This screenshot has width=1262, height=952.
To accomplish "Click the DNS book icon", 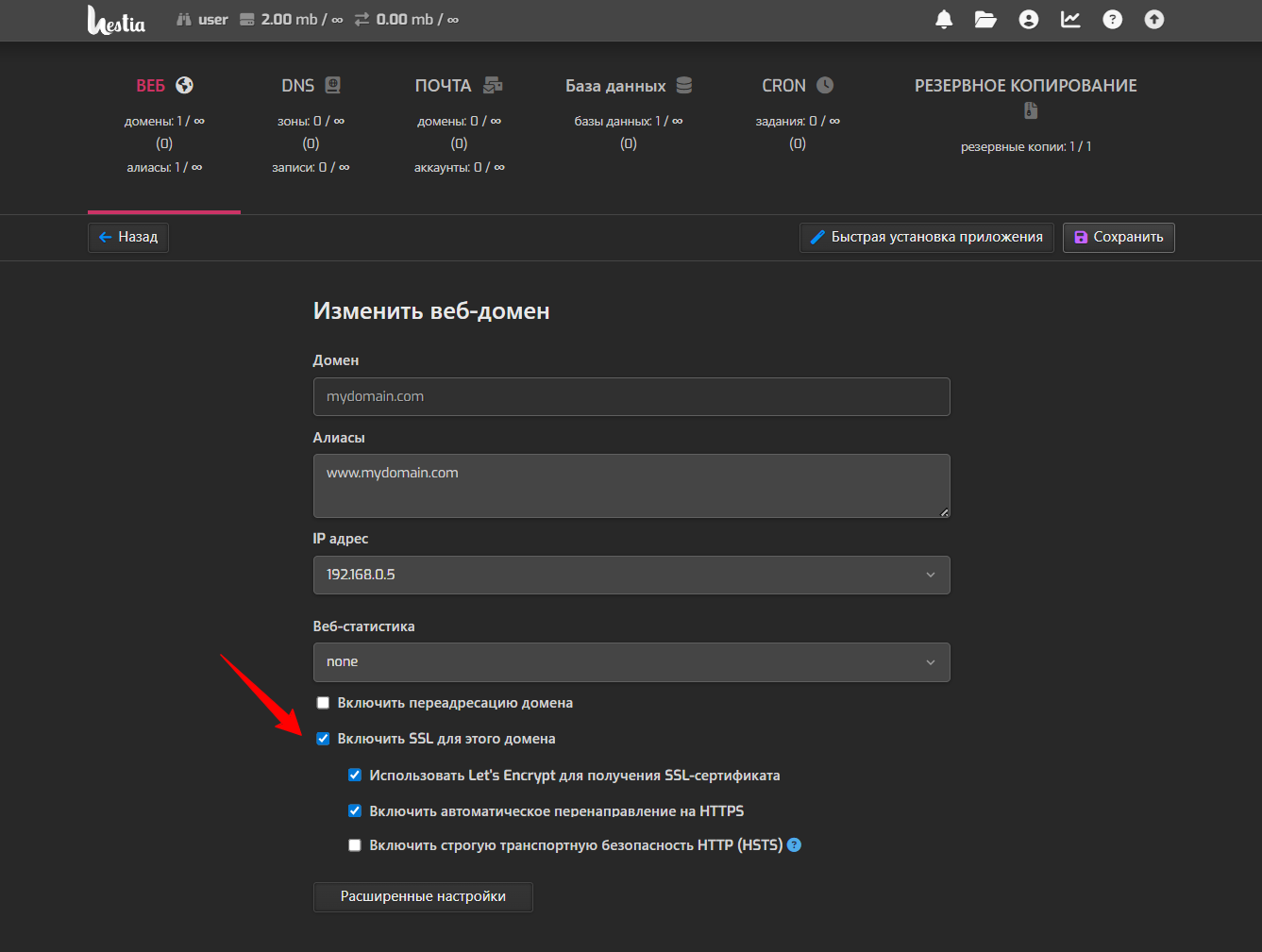I will pos(332,85).
